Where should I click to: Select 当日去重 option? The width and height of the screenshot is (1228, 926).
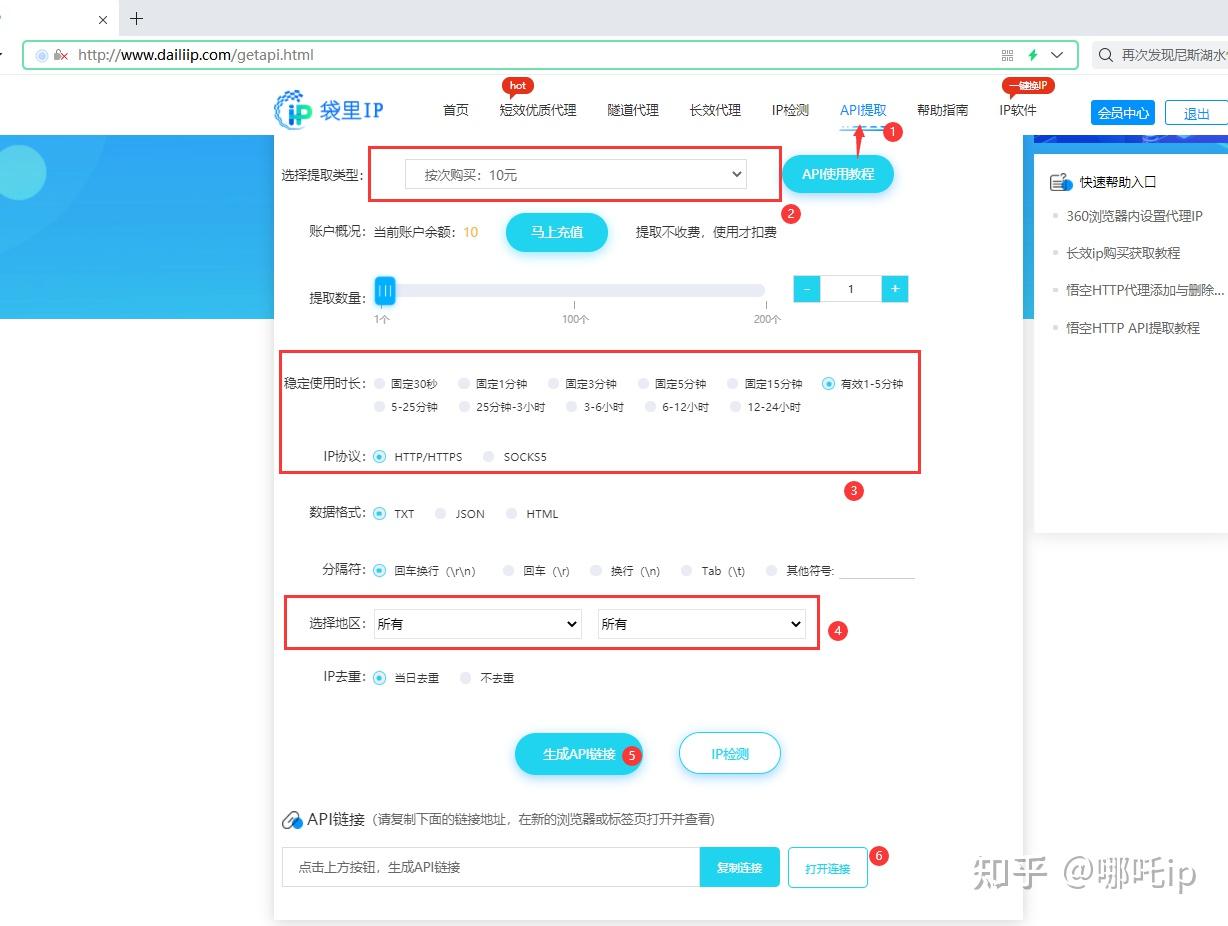380,677
